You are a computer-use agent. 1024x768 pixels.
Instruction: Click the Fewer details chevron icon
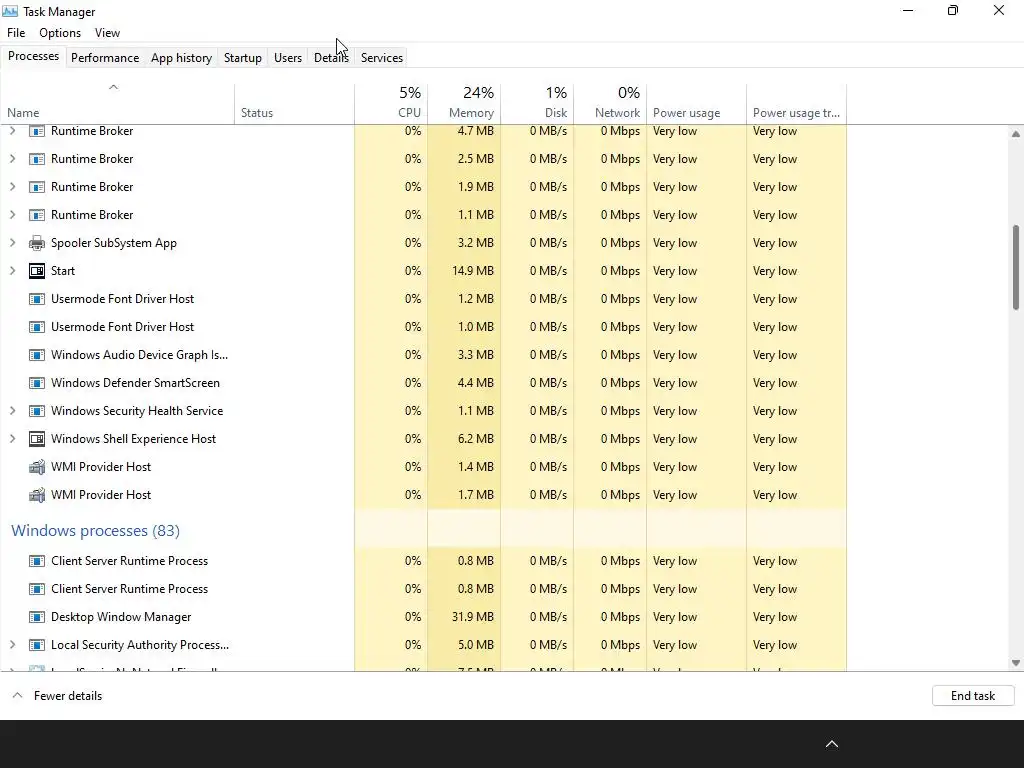(18, 696)
